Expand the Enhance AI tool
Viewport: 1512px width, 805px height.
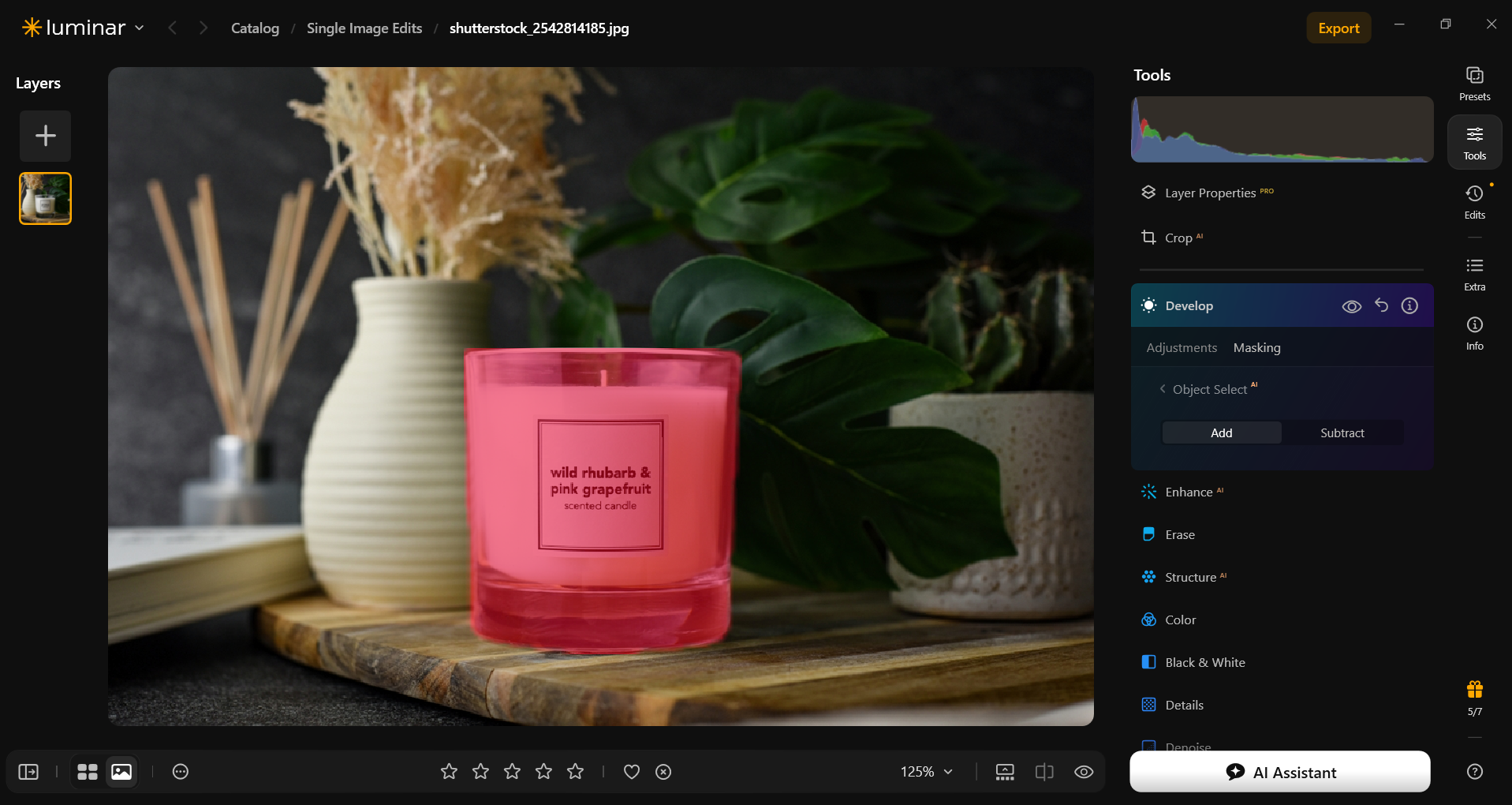1282,492
